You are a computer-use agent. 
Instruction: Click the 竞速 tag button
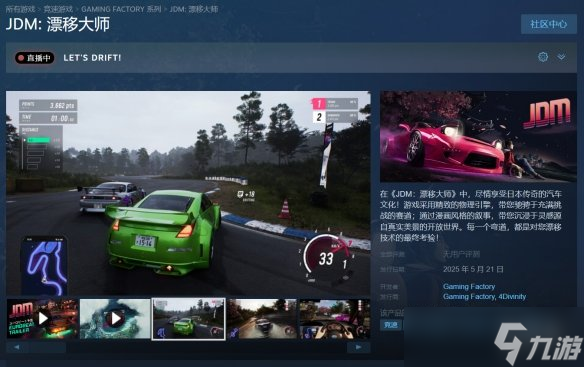click(391, 325)
